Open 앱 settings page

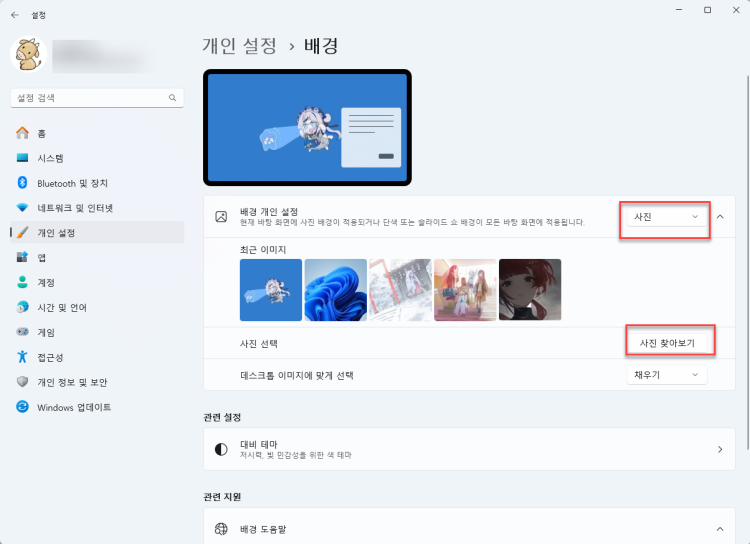point(97,257)
